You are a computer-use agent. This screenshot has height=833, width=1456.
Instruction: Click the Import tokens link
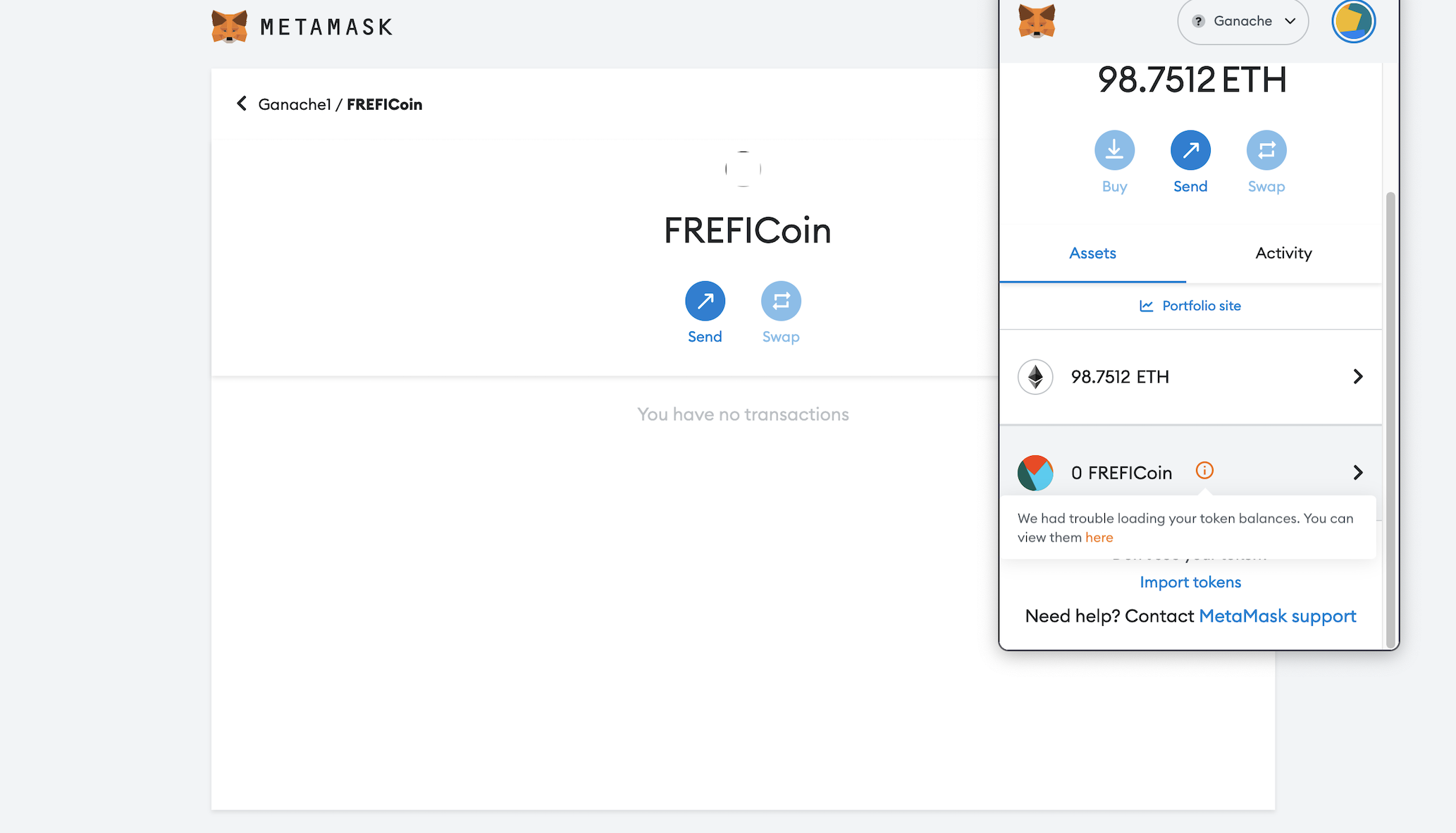1190,582
